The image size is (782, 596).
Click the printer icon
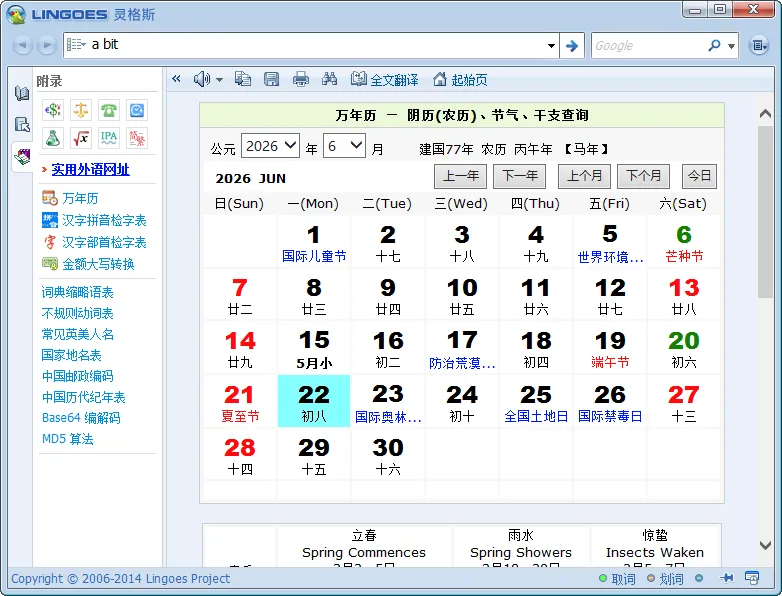300,79
